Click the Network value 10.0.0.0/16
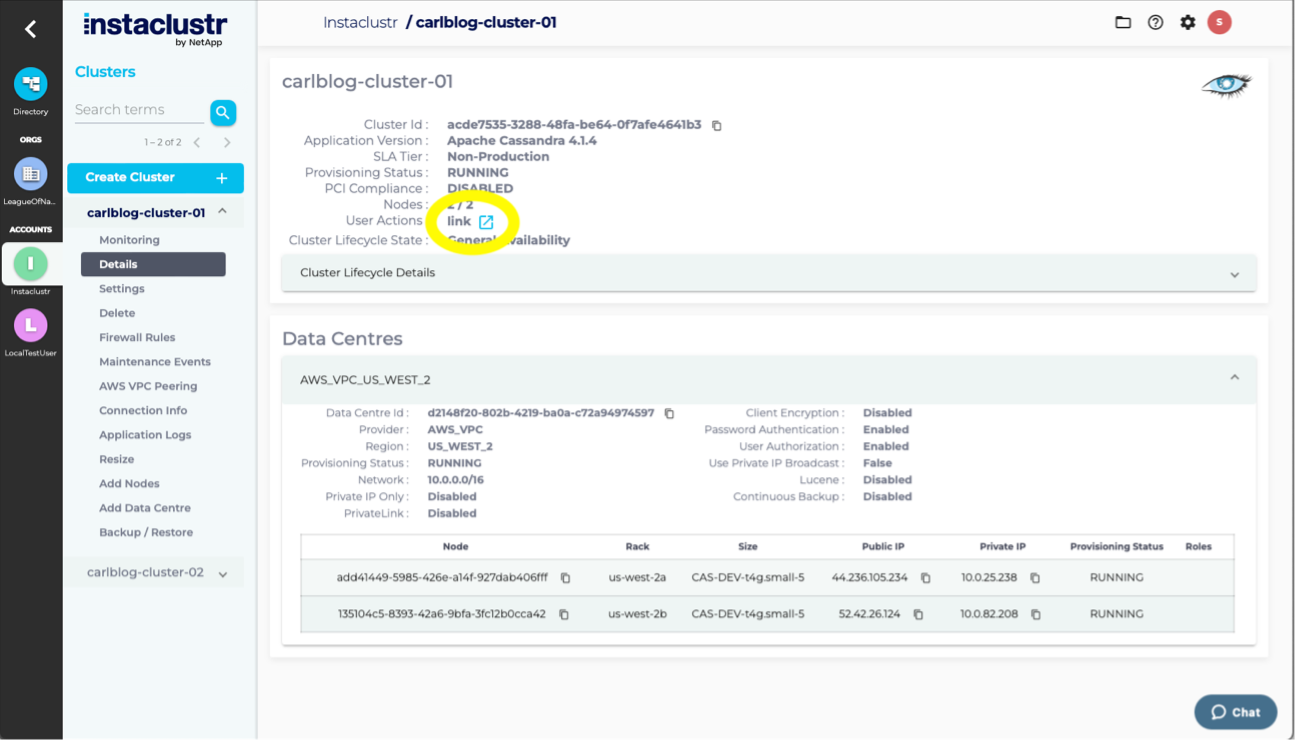Image resolution: width=1298 pixels, height=742 pixels. [456, 480]
